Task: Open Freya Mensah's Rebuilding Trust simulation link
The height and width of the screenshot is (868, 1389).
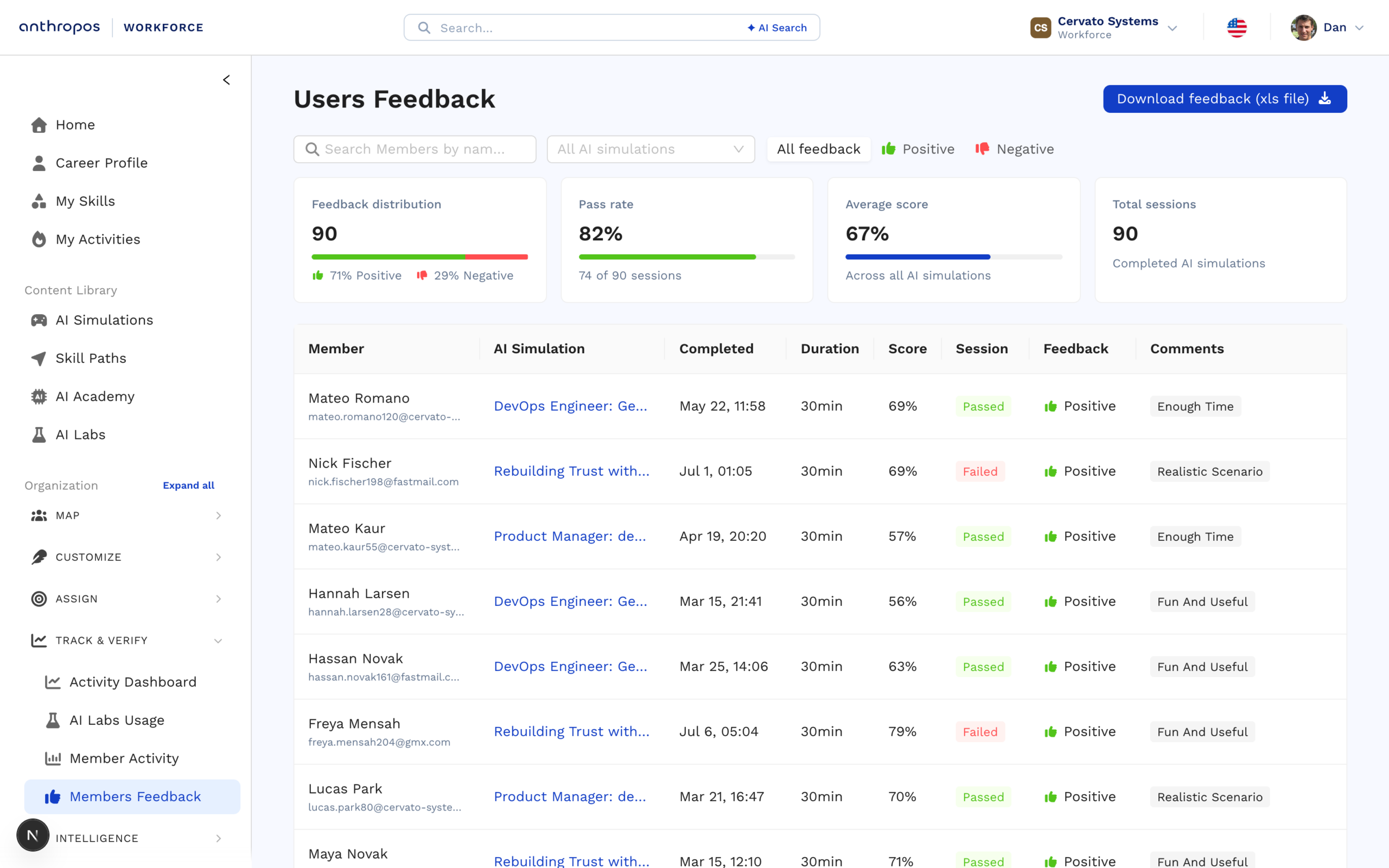Action: pyautogui.click(x=571, y=731)
